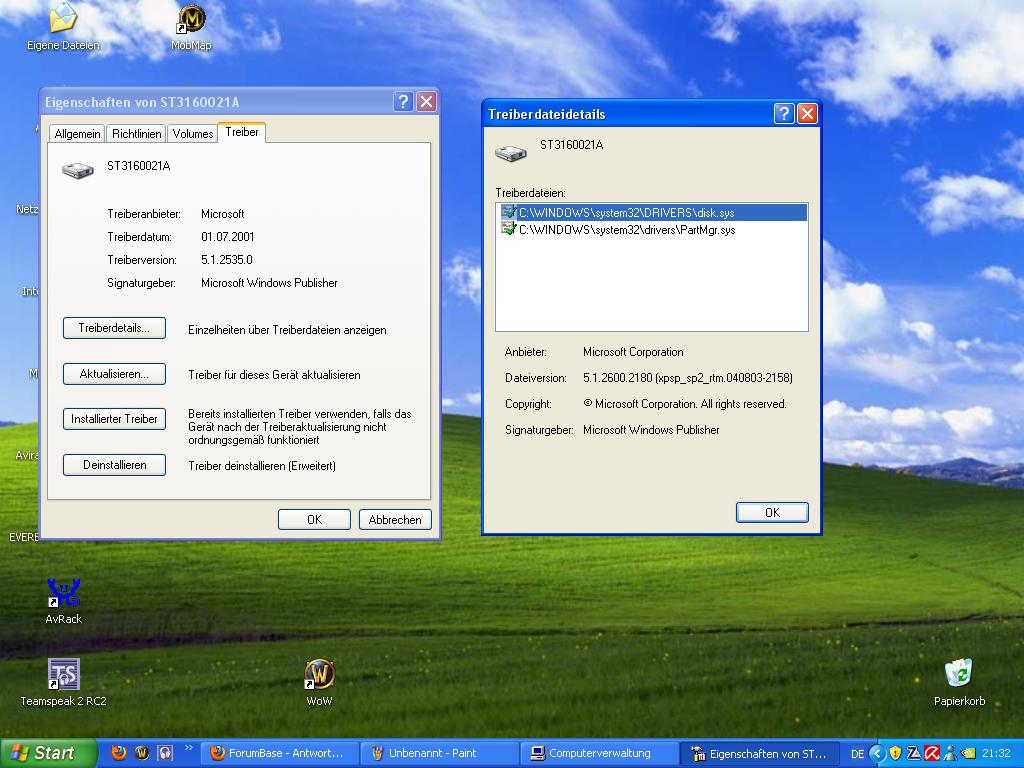
Task: Click the headphones quick launch icon
Action: 165,753
